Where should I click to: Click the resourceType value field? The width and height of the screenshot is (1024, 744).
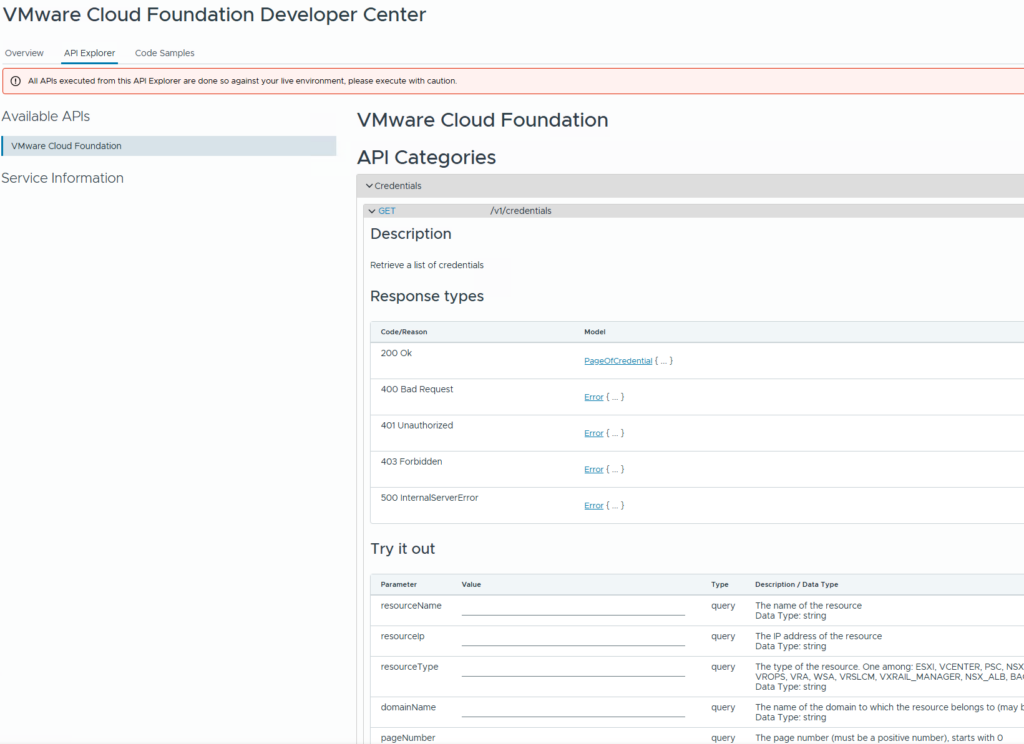coord(573,671)
